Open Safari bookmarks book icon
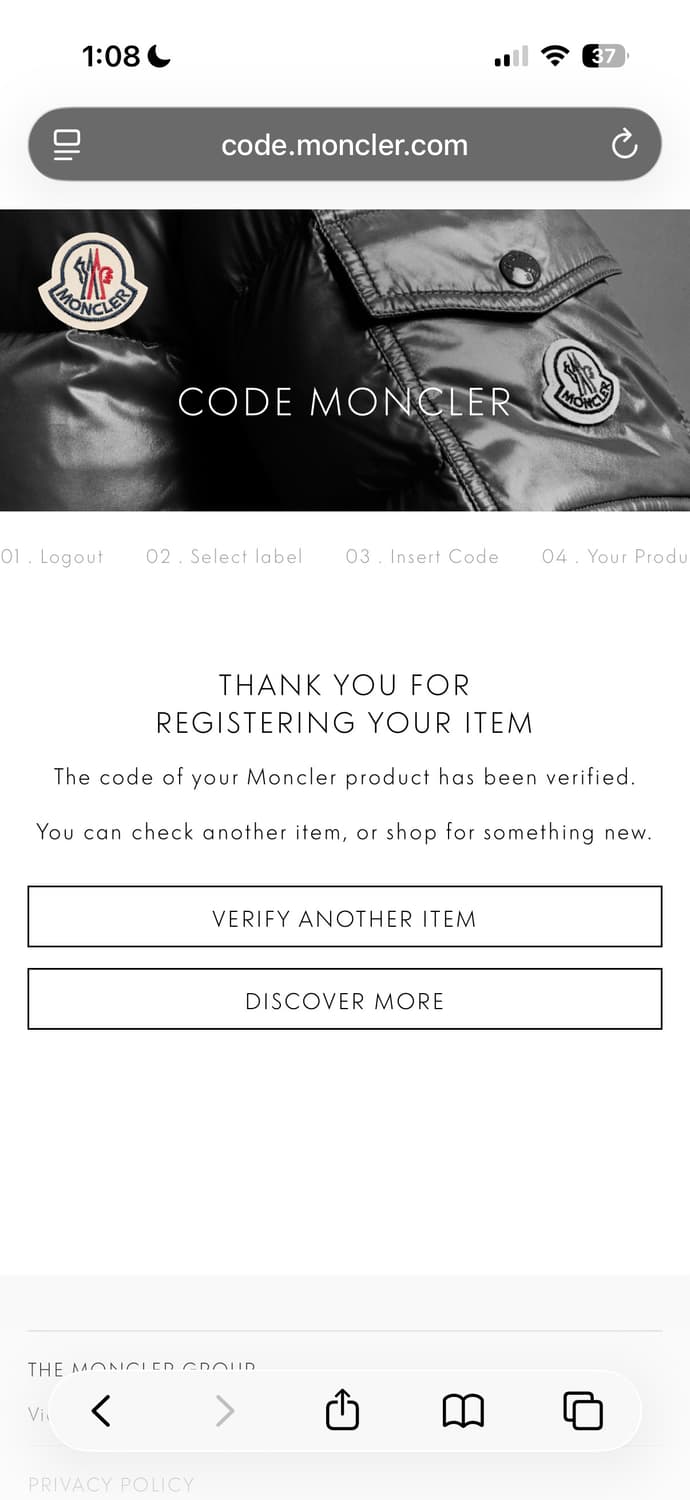This screenshot has height=1500, width=690. (463, 1411)
